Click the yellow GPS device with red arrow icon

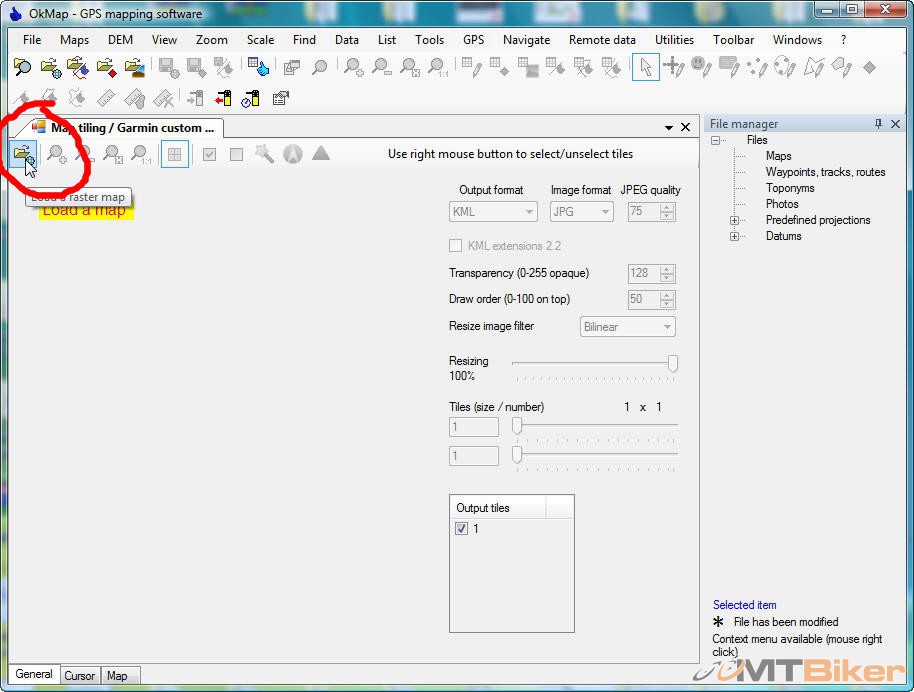(223, 98)
